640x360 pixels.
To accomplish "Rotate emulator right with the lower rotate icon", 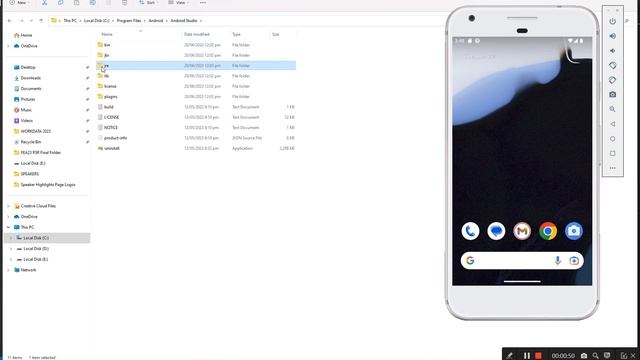I will pyautogui.click(x=613, y=80).
